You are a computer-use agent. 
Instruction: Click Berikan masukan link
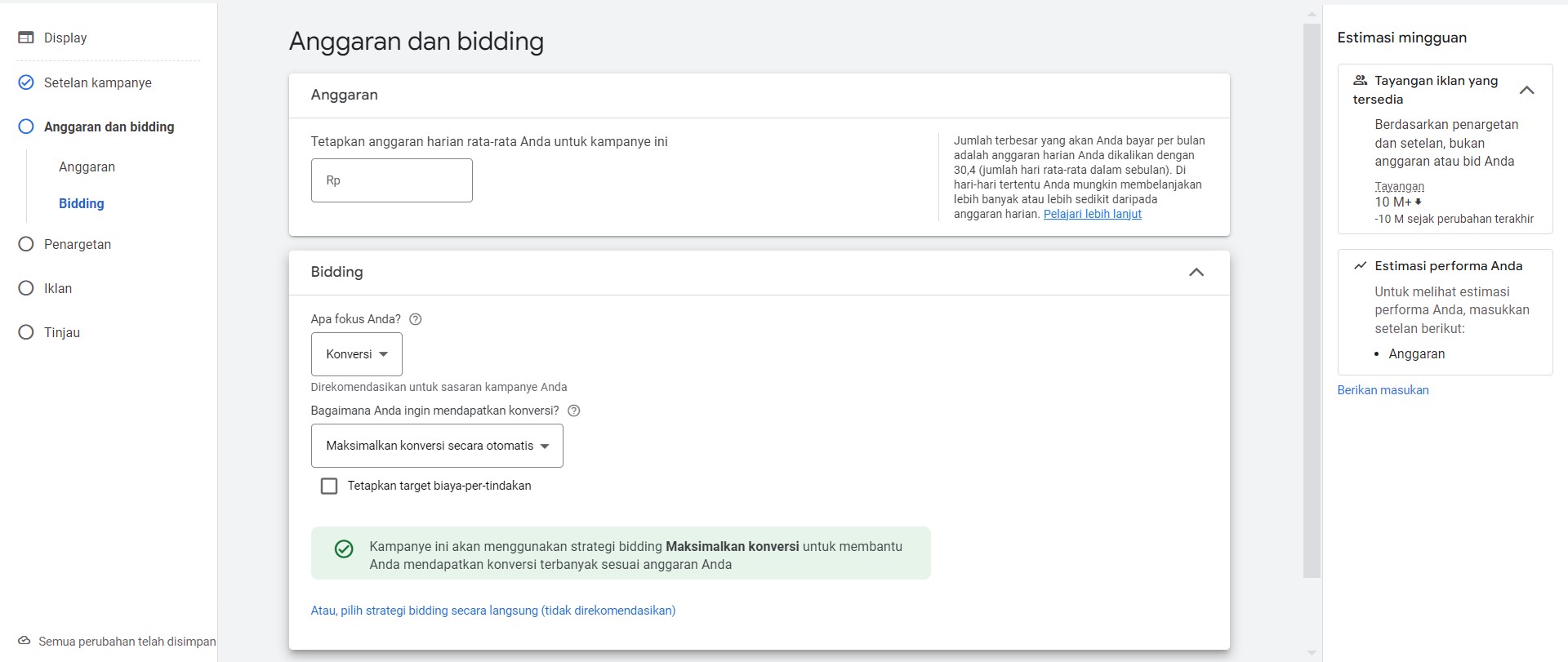pyautogui.click(x=1383, y=390)
